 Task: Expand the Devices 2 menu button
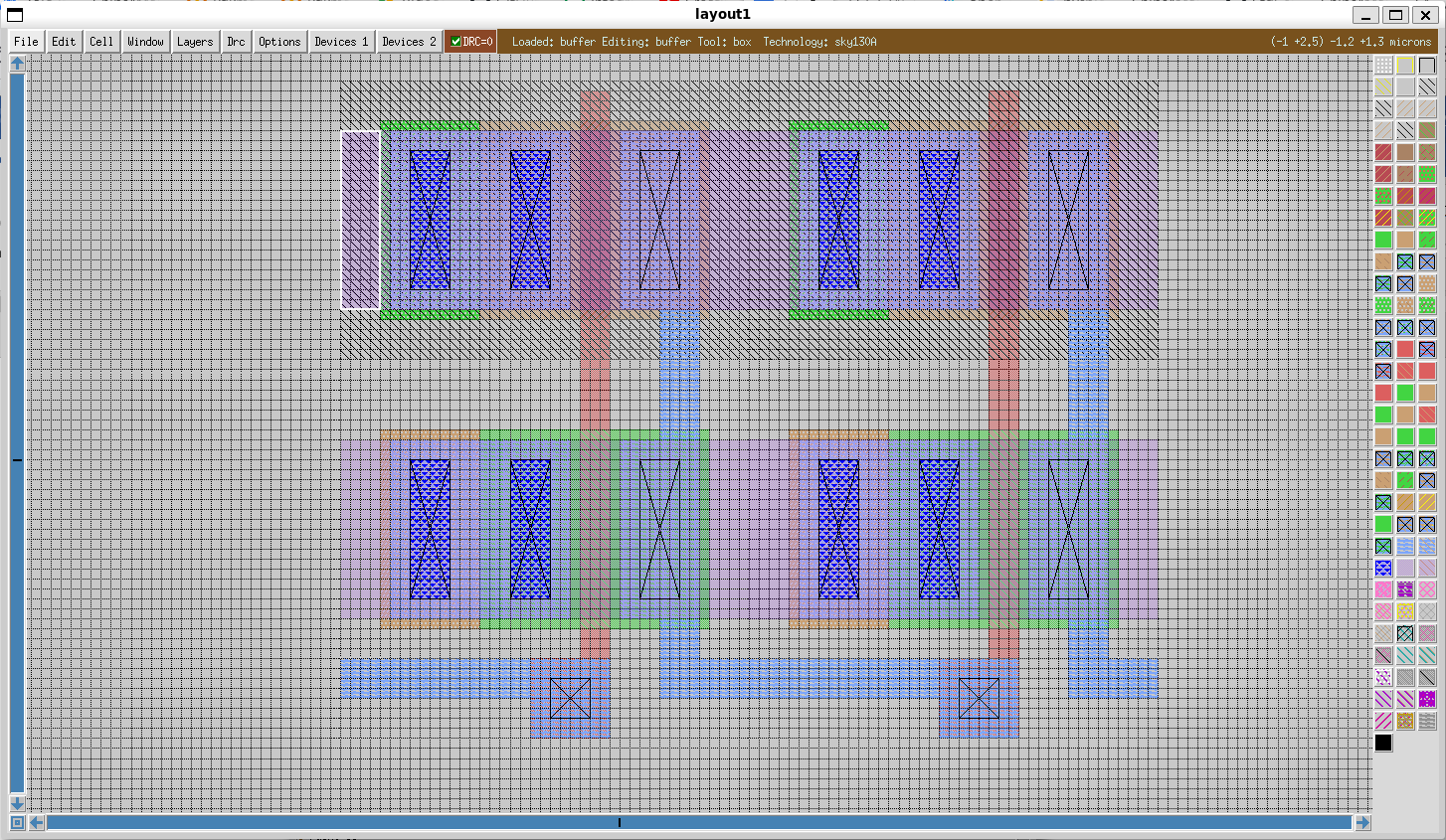[x=409, y=42]
